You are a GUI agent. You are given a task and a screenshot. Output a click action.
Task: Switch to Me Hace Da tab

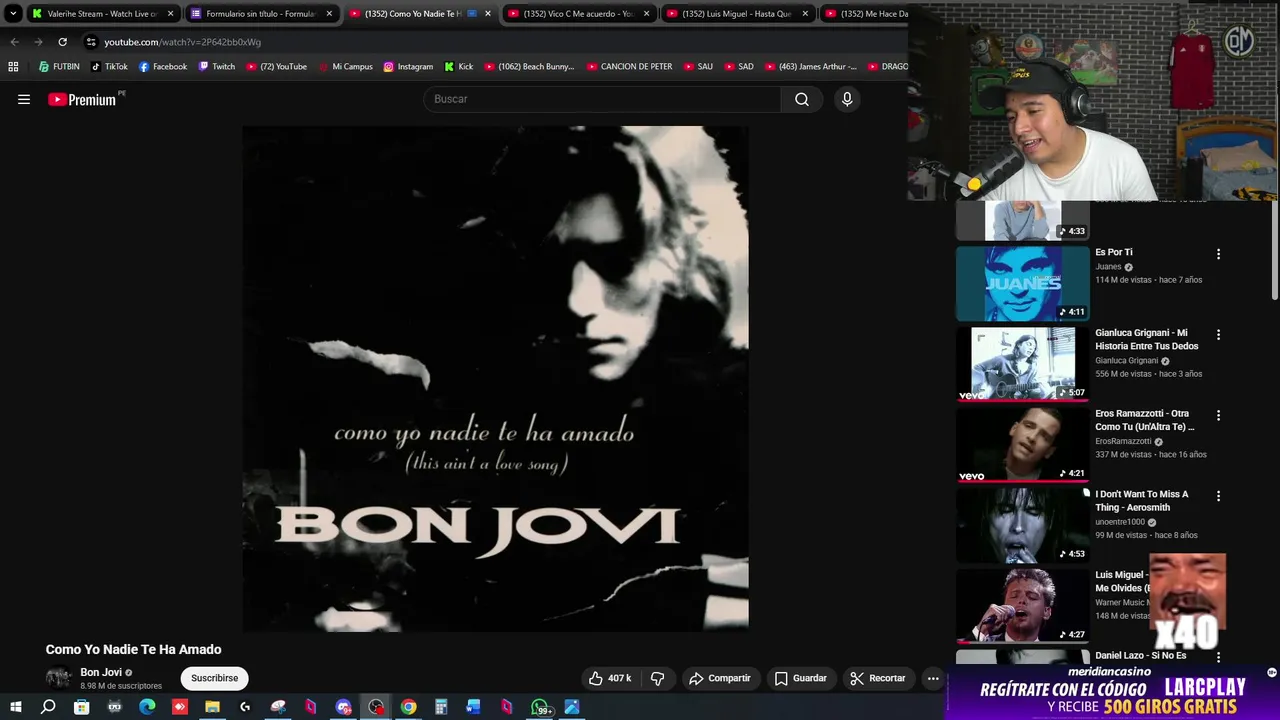(x=865, y=14)
